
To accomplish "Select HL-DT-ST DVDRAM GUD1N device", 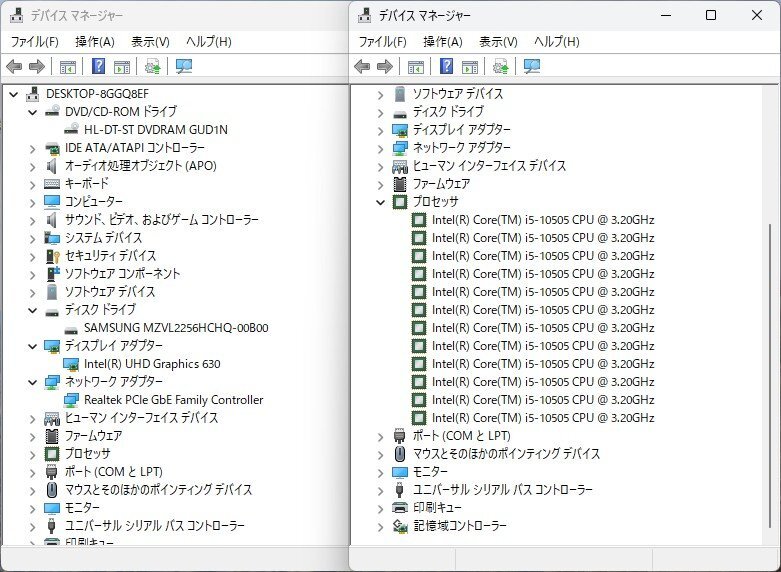I will point(156,130).
